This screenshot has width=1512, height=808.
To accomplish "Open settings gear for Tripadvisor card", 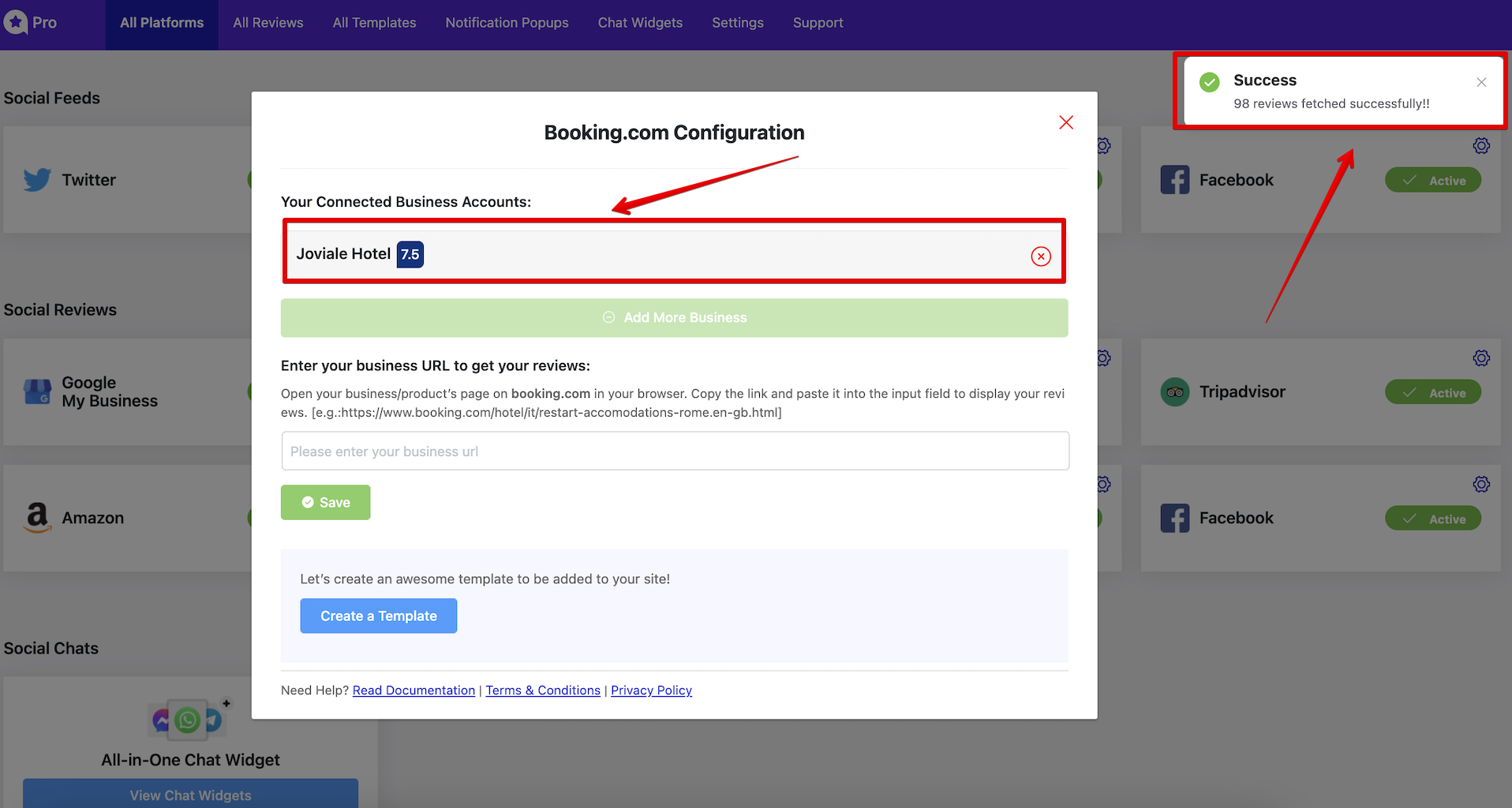I will point(1481,357).
